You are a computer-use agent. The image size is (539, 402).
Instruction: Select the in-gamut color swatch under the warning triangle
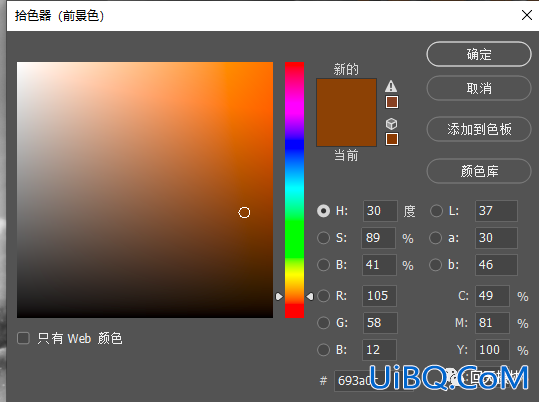click(392, 102)
